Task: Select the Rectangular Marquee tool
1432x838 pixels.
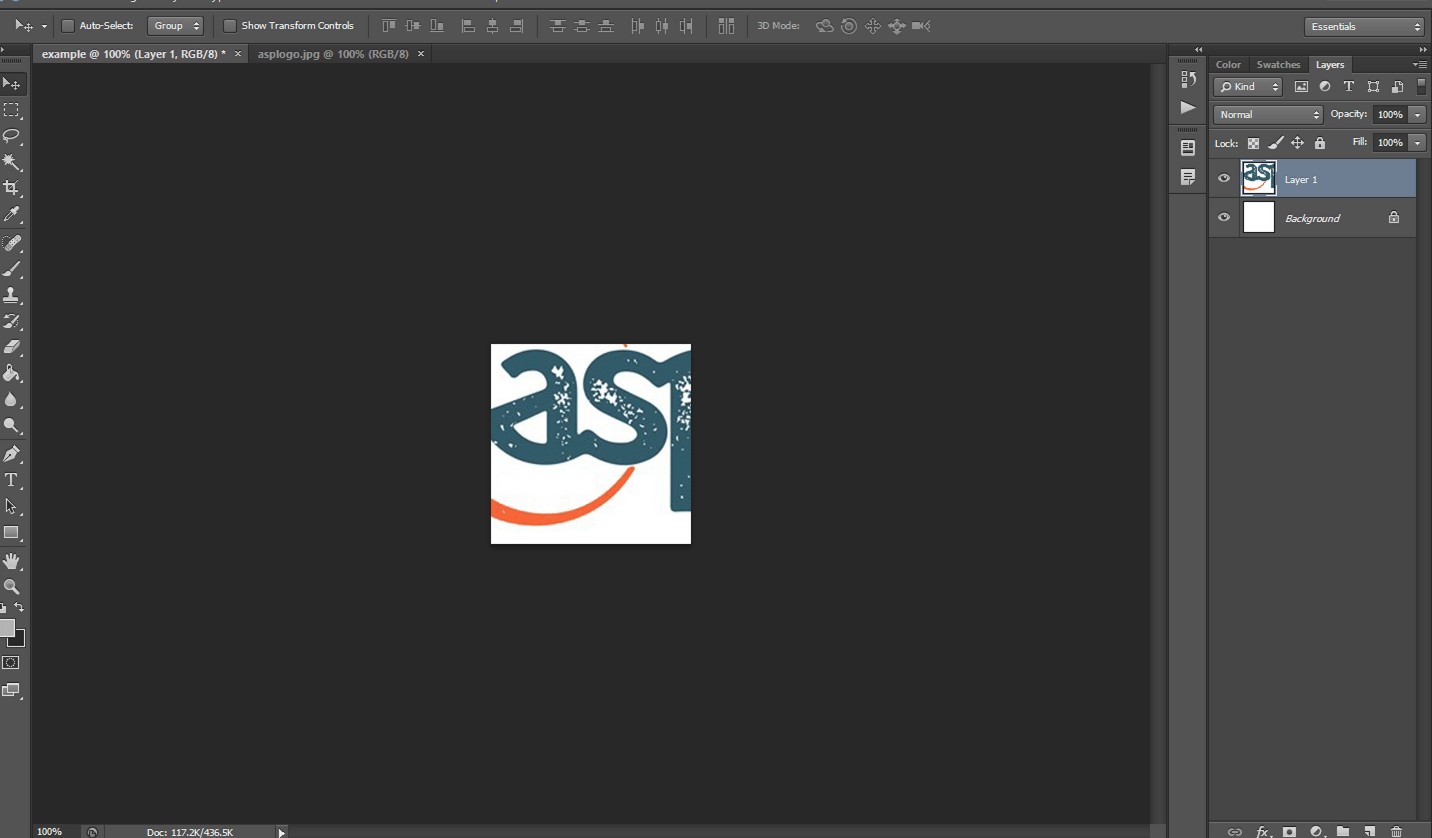Action: coord(12,111)
